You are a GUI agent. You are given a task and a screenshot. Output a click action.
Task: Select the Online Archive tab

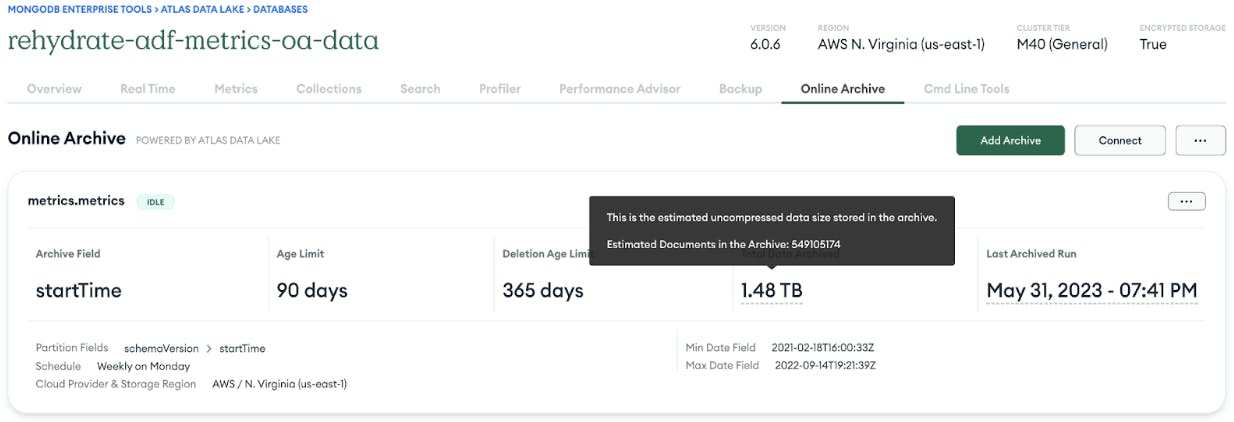[842, 89]
